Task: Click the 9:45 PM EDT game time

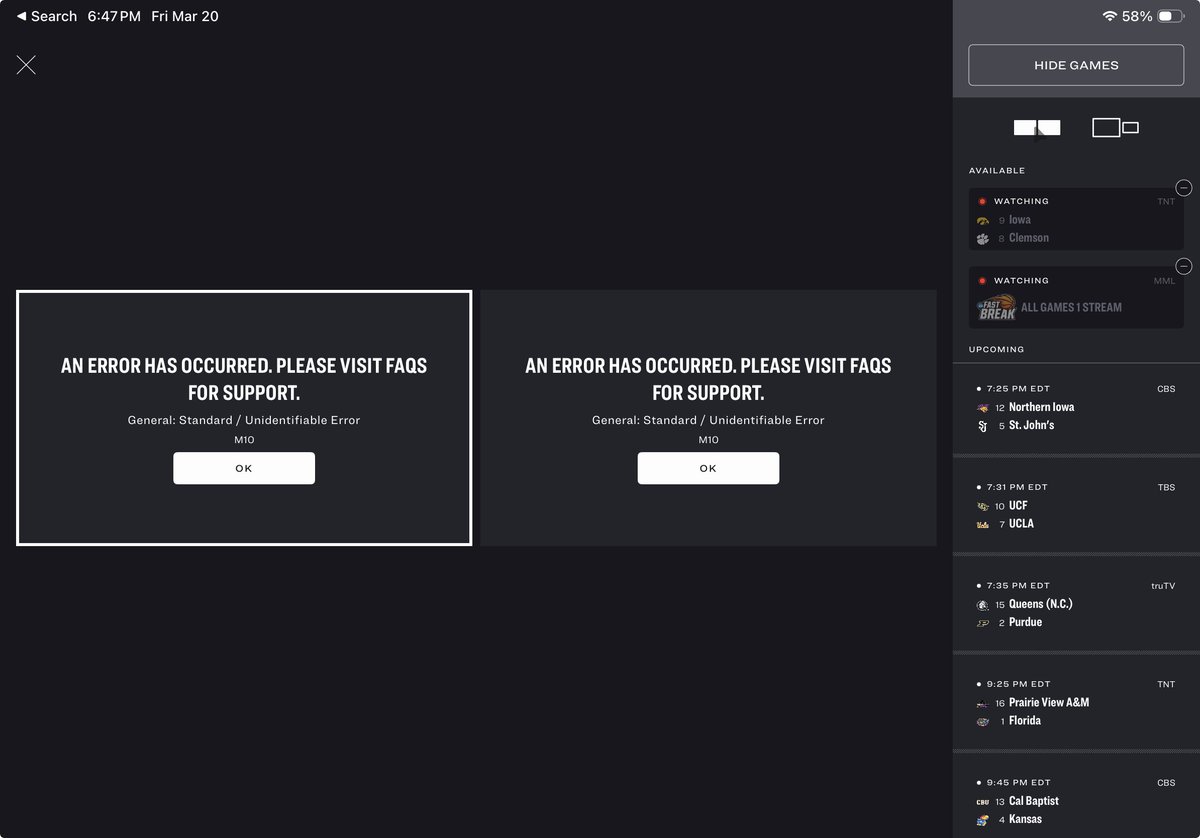Action: [x=1017, y=783]
